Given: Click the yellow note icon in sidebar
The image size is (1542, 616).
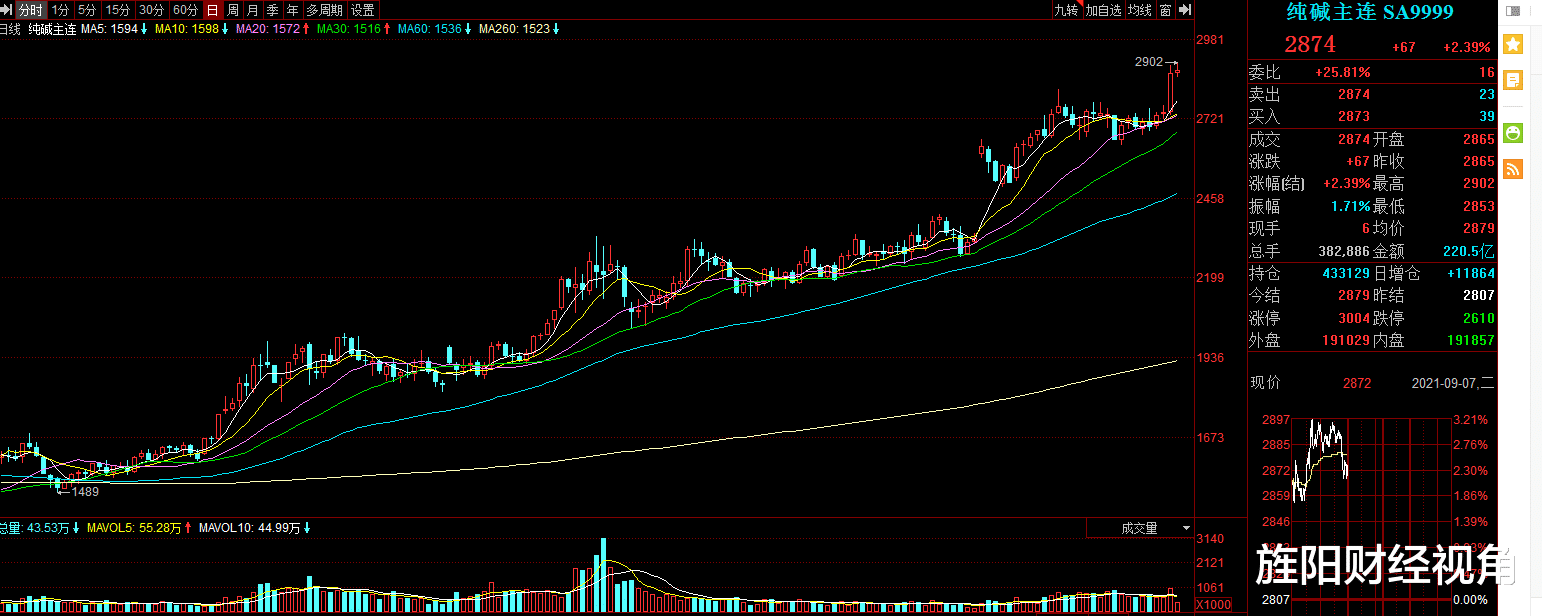Looking at the screenshot, I should (x=1513, y=80).
